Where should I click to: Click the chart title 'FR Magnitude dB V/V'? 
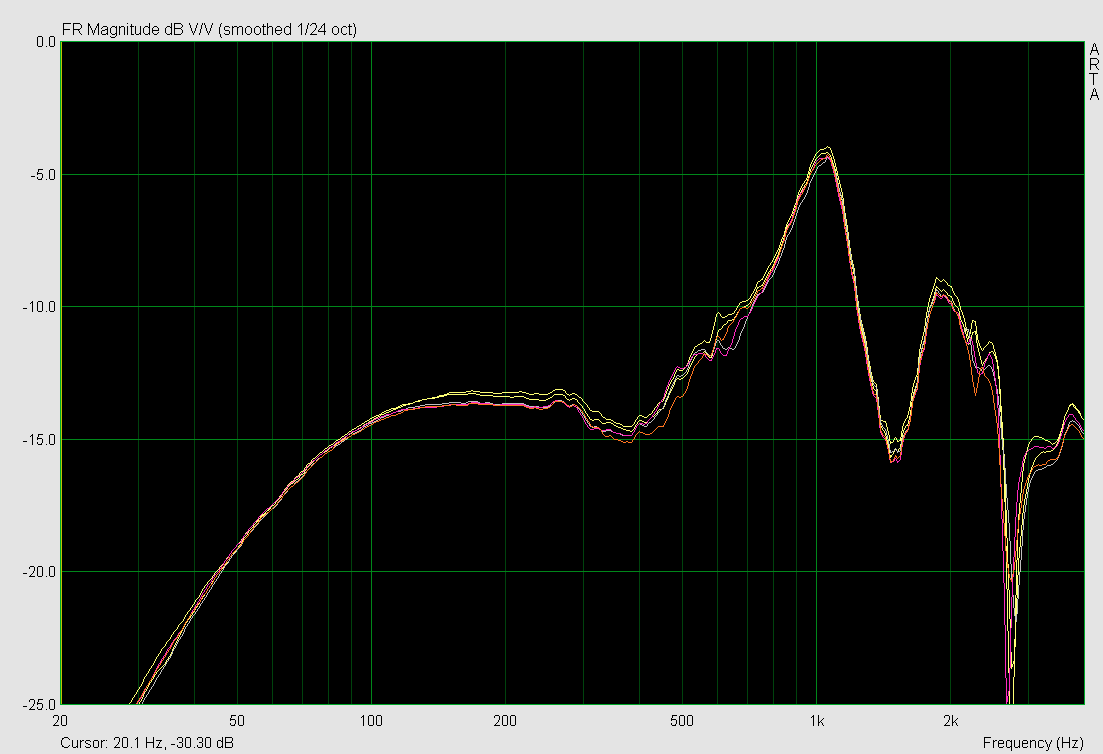coord(138,30)
